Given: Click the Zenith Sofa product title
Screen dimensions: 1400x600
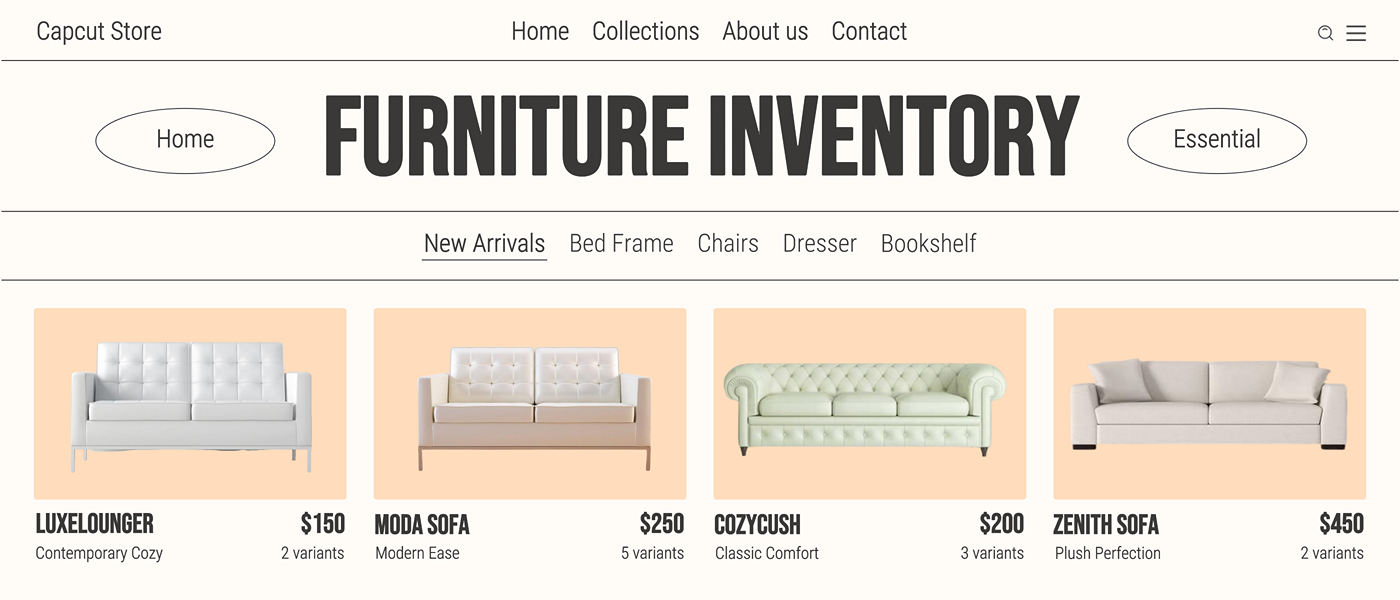Looking at the screenshot, I should (1106, 525).
